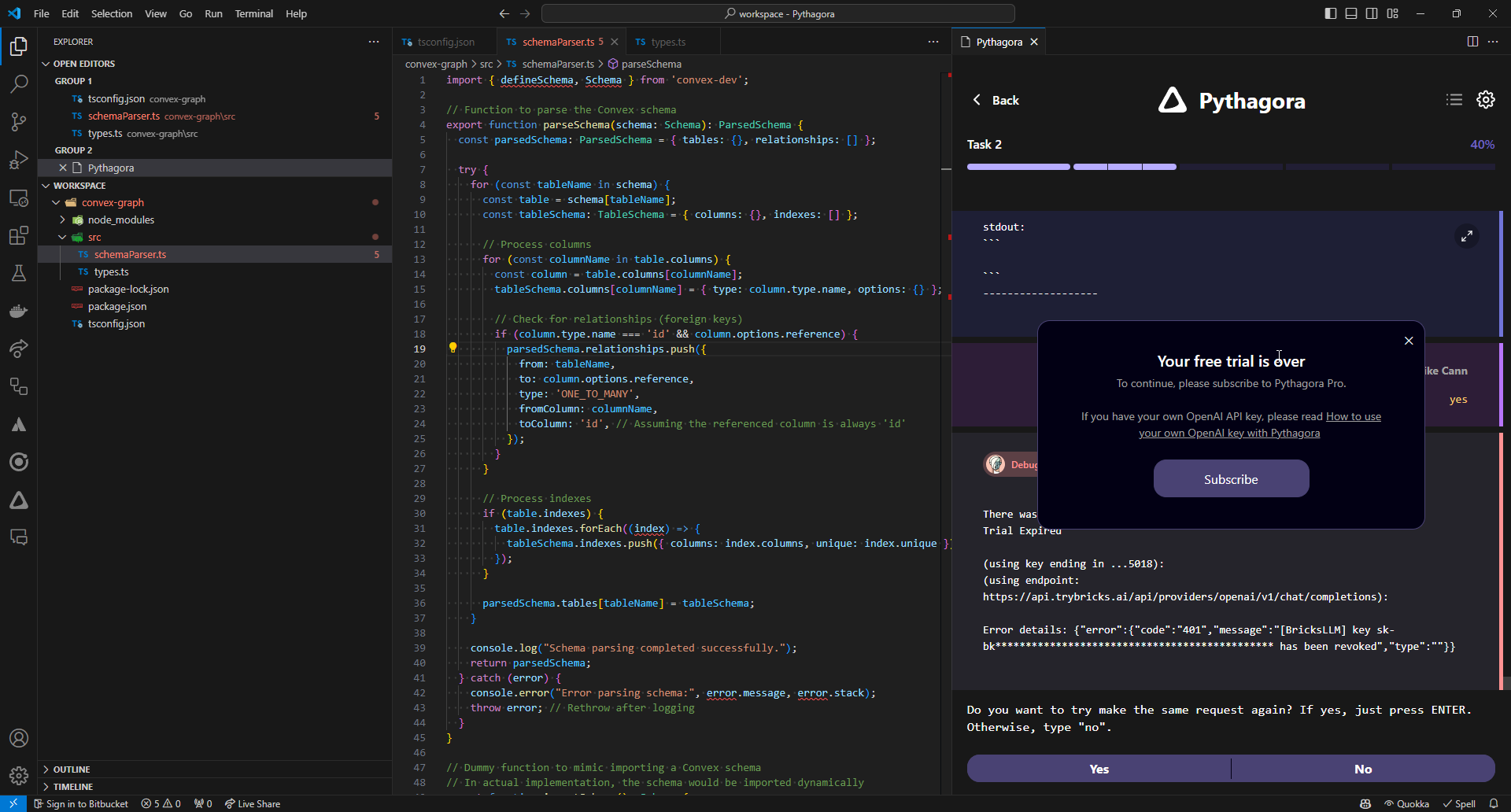Open the Docker view in activity bar
Image resolution: width=1511 pixels, height=812 pixels.
click(x=19, y=311)
